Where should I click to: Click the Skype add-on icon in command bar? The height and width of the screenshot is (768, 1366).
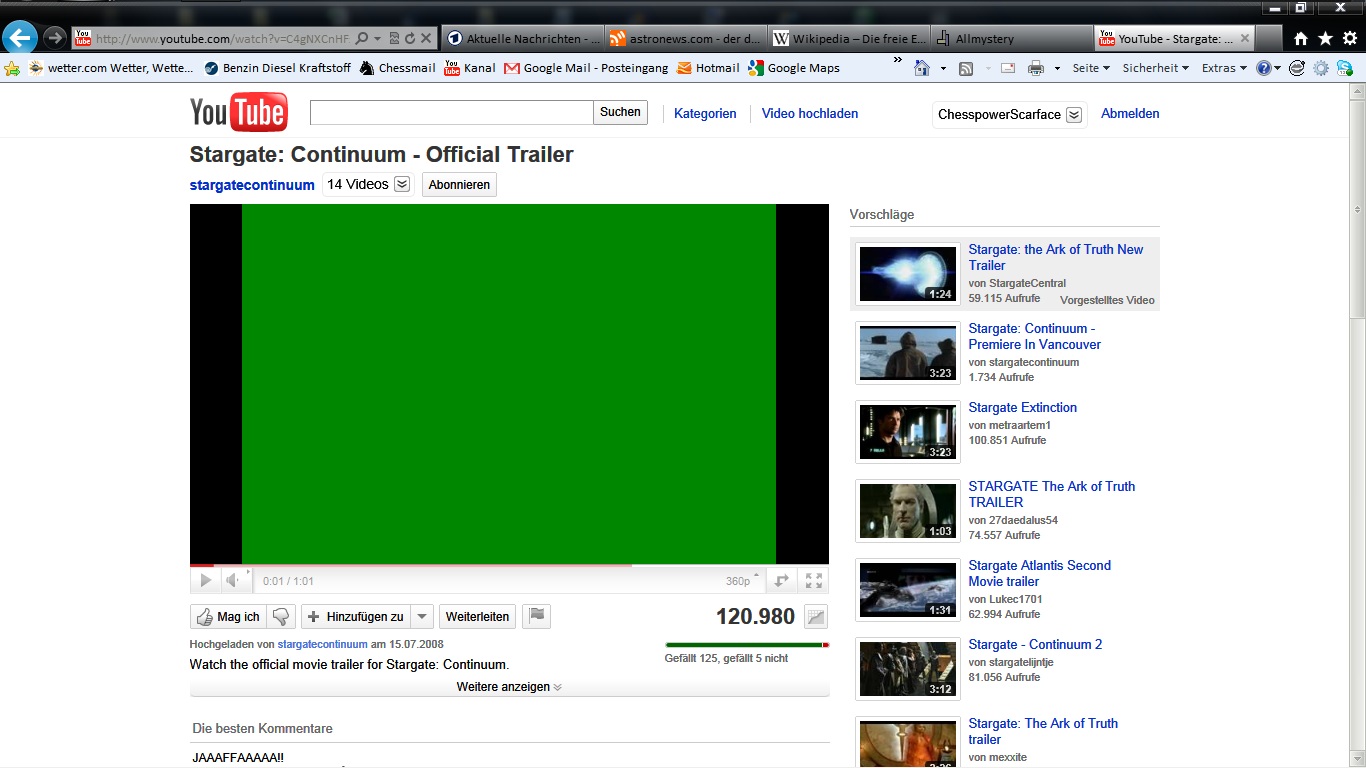tap(1345, 68)
